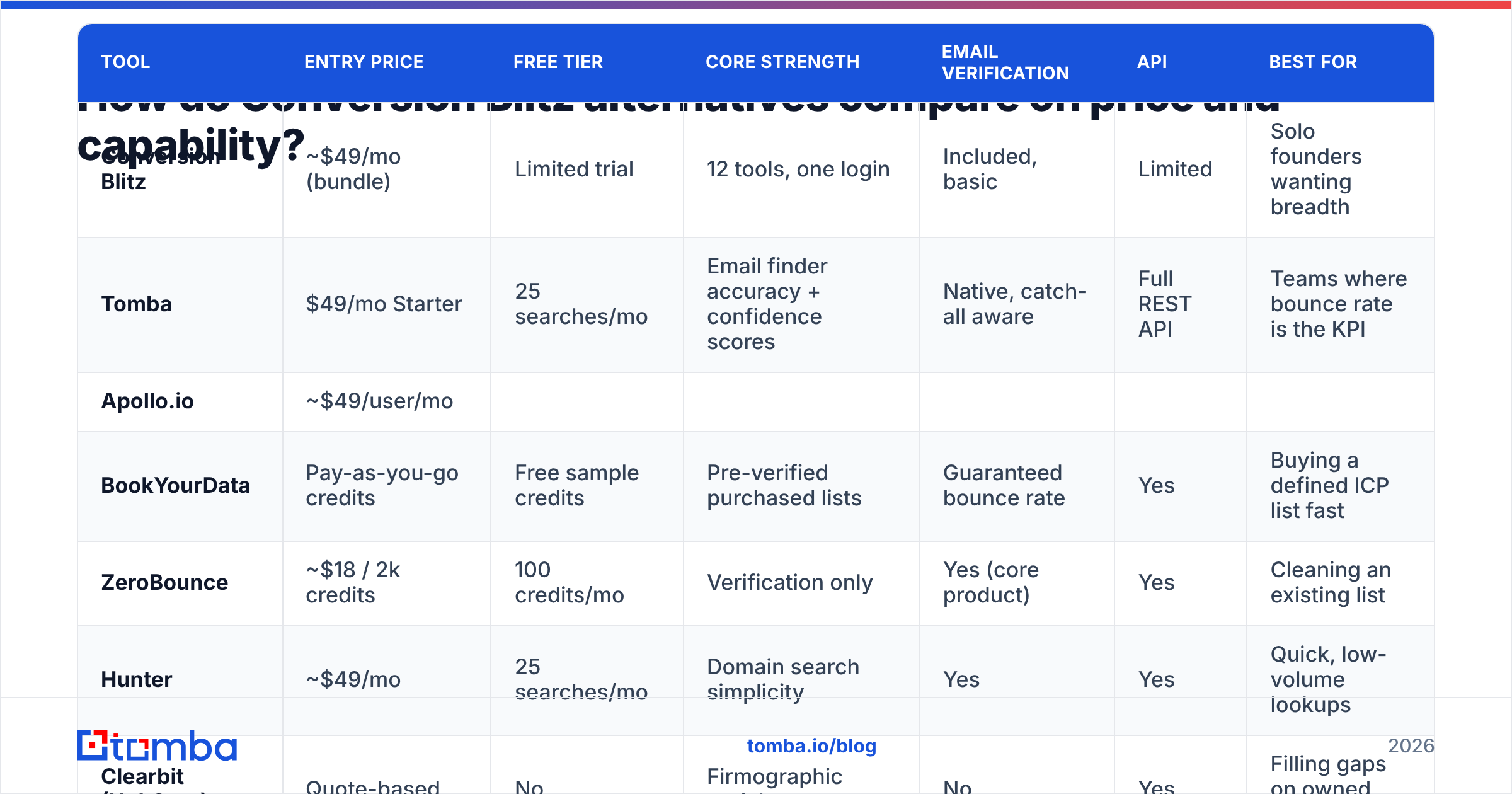
Task: Click the TOOL column header
Action: pyautogui.click(x=126, y=62)
